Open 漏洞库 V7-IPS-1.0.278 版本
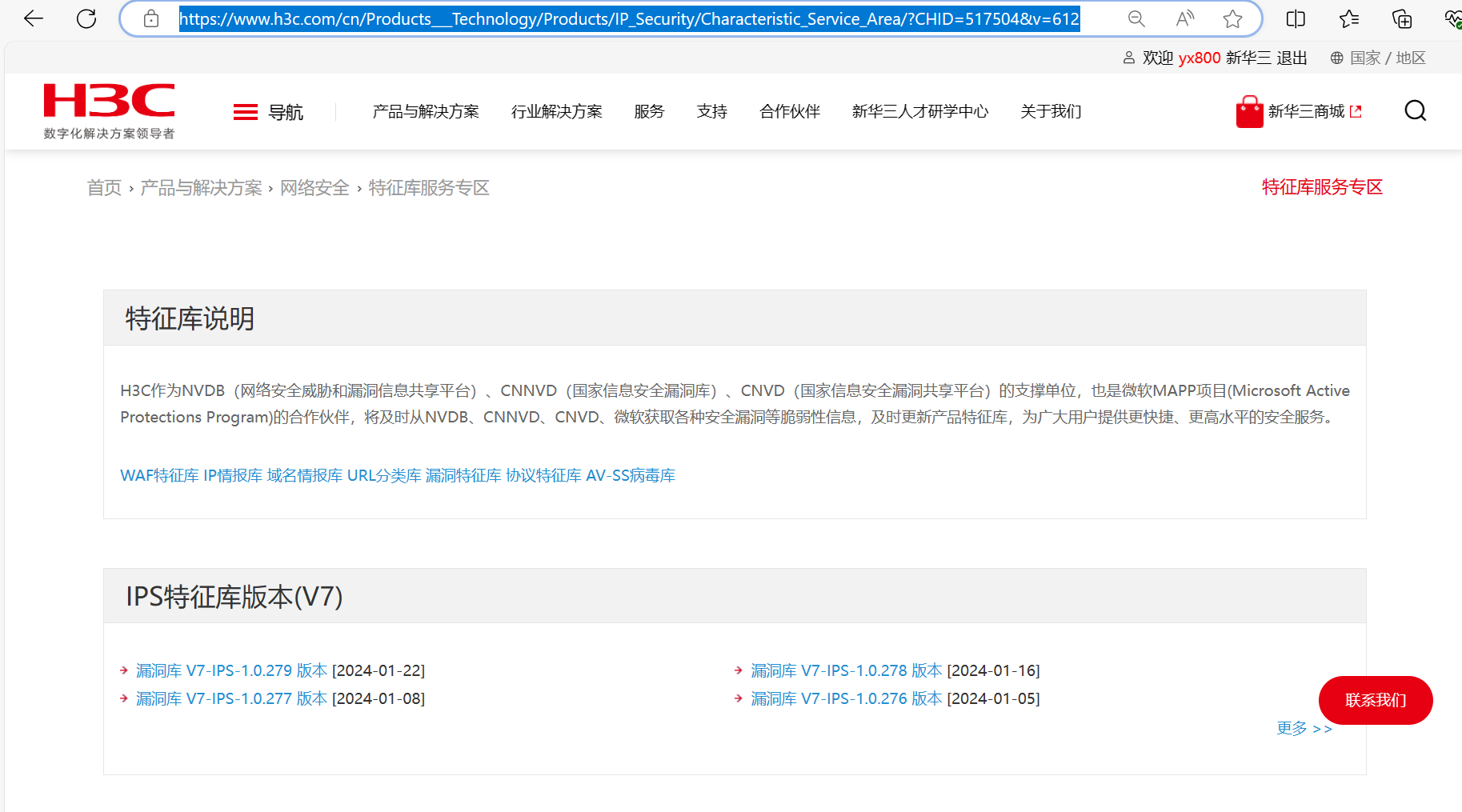 pyautogui.click(x=847, y=670)
